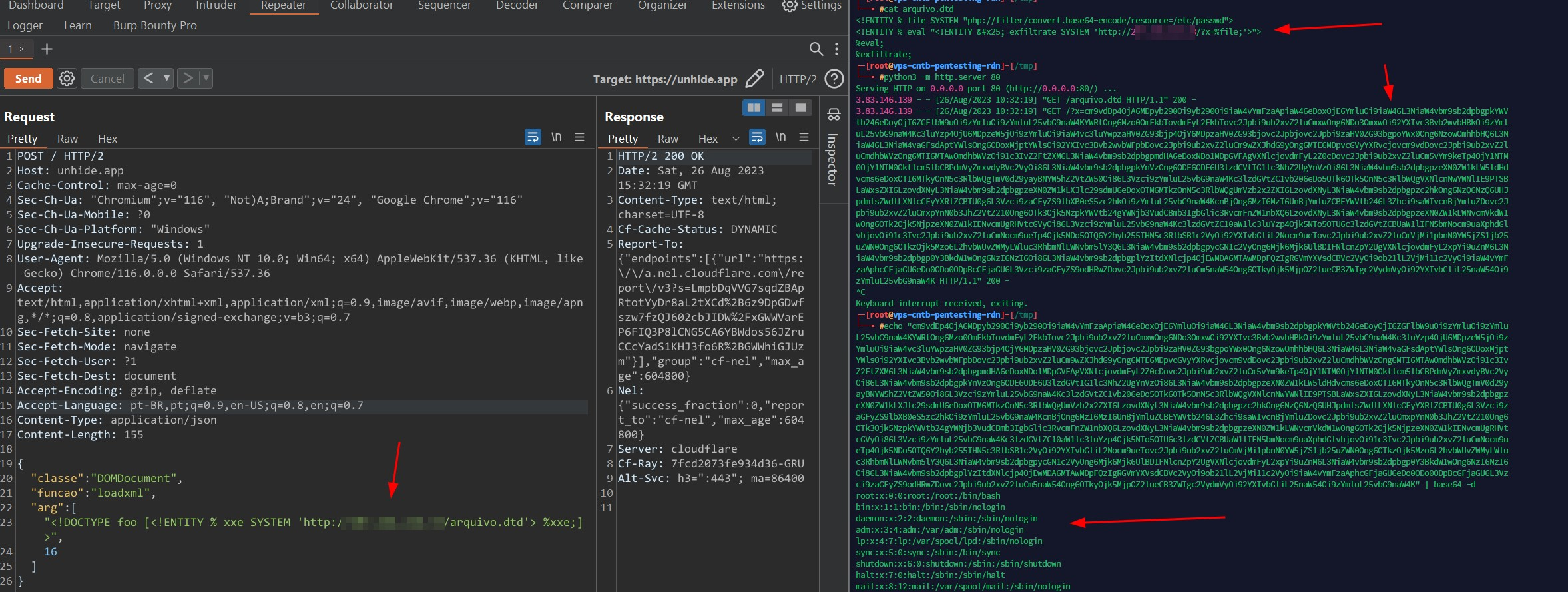
Task: Click the POST / HTTP/2 request line
Action: click(x=61, y=156)
